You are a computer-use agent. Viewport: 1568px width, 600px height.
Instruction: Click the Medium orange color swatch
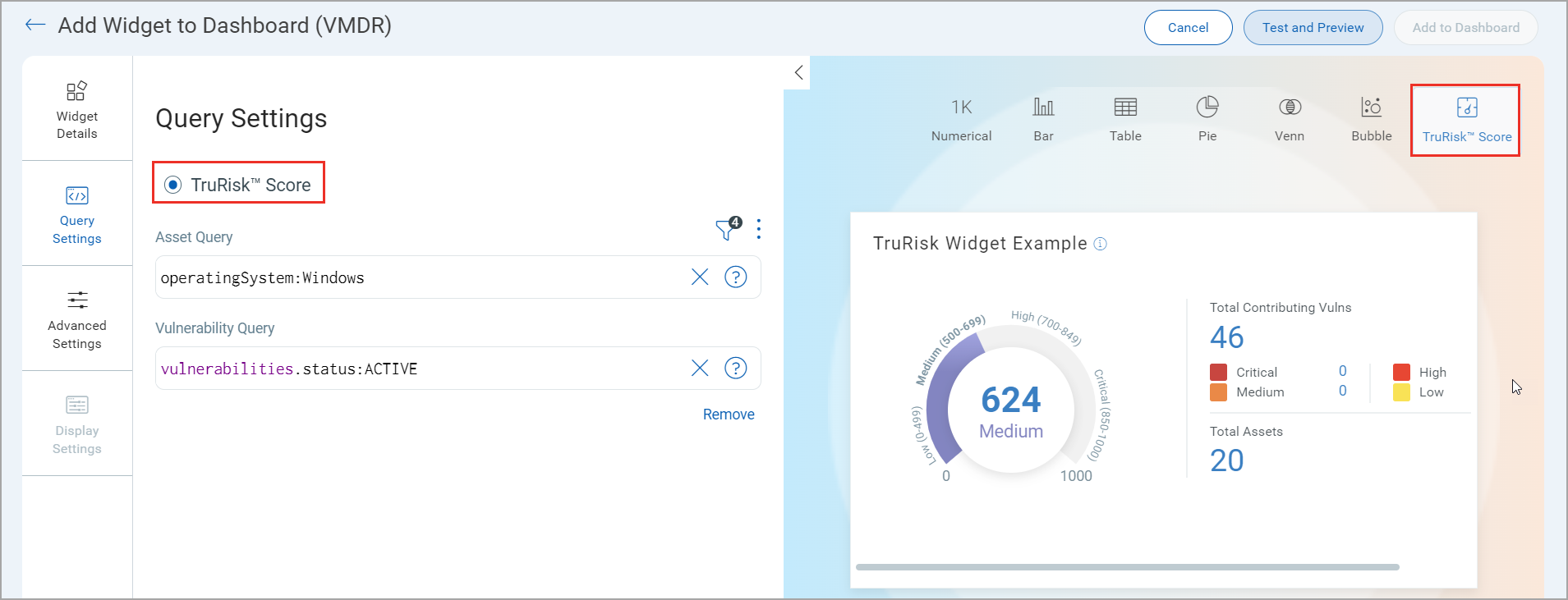[x=1218, y=392]
